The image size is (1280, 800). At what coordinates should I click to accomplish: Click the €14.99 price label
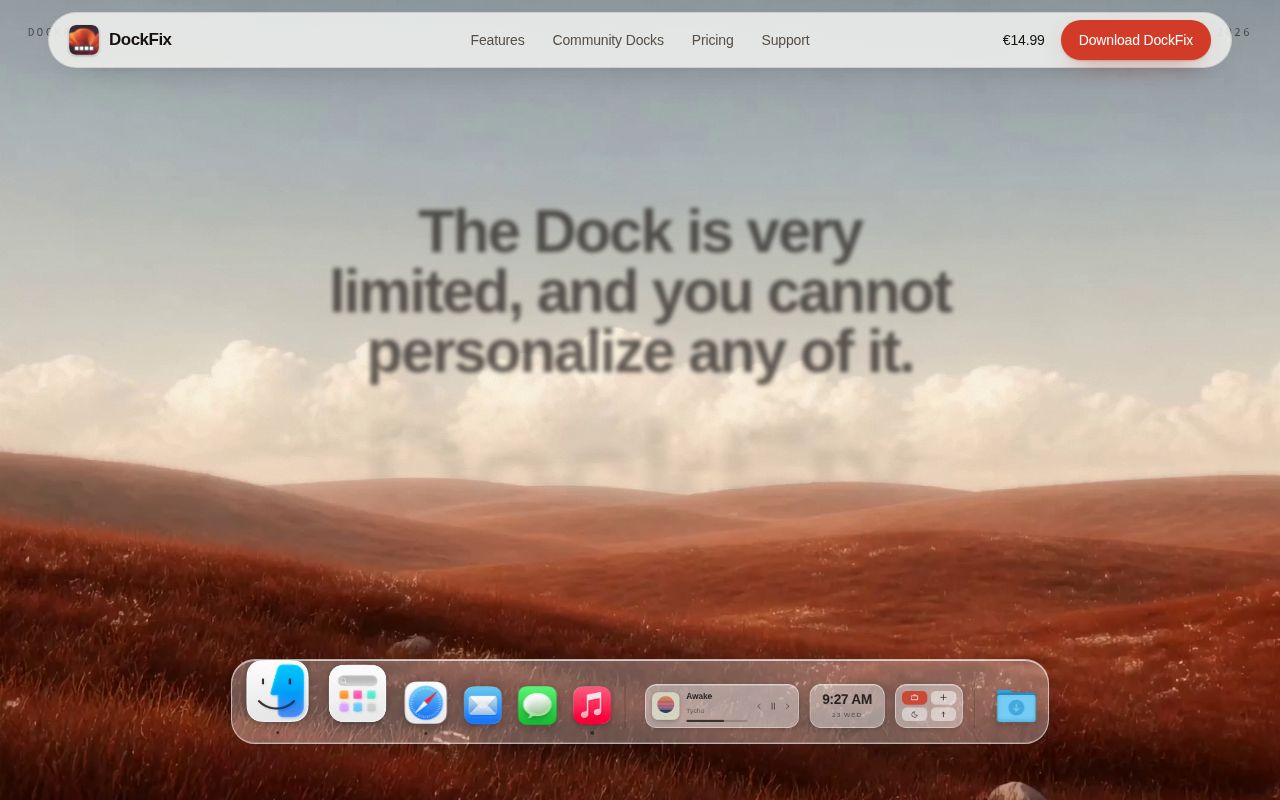1023,40
